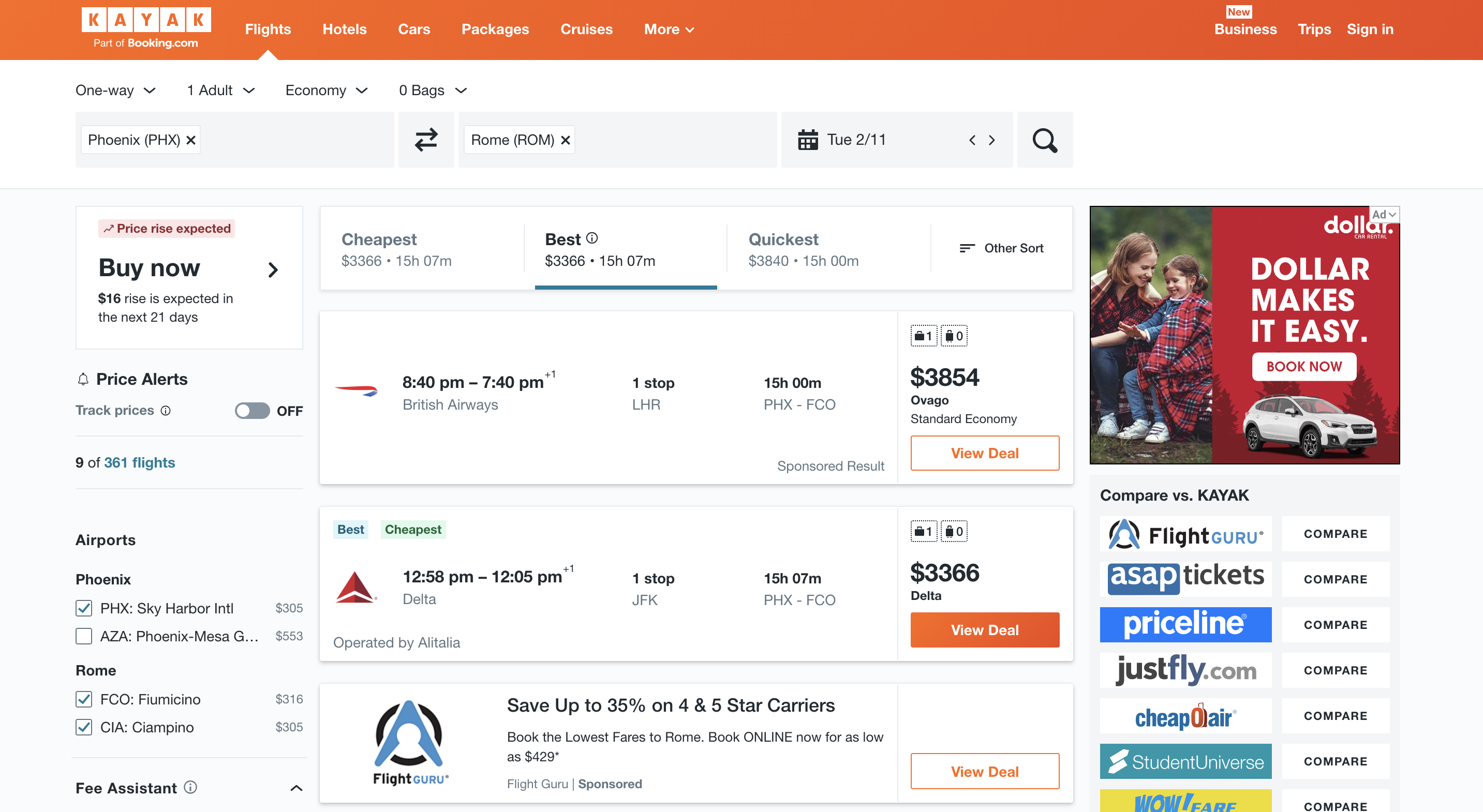This screenshot has width=1483, height=812.
Task: Uncheck FCO: Fiumicino checkbox
Action: (84, 699)
